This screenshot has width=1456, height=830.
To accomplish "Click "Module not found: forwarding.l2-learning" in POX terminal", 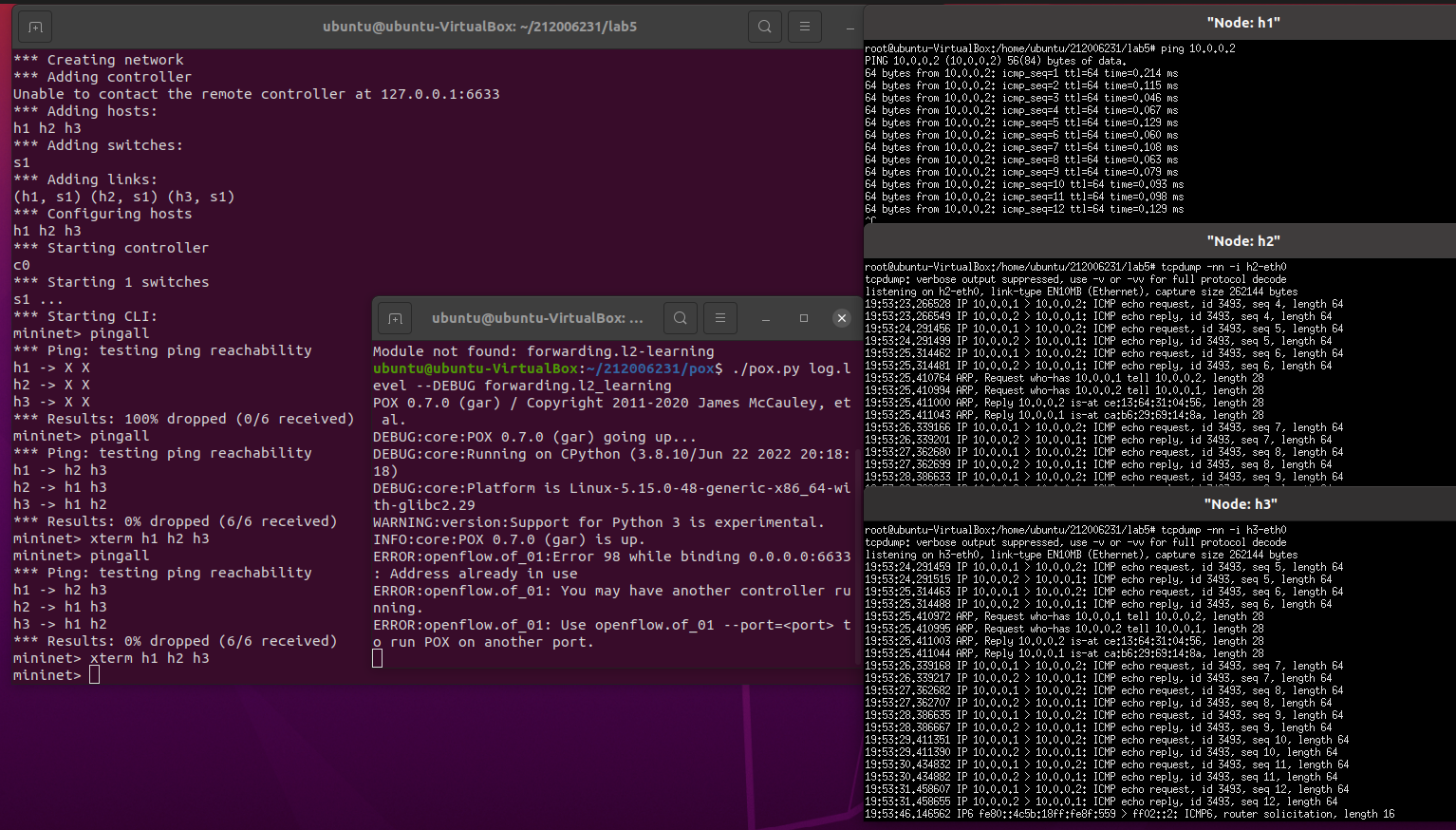I will [544, 351].
